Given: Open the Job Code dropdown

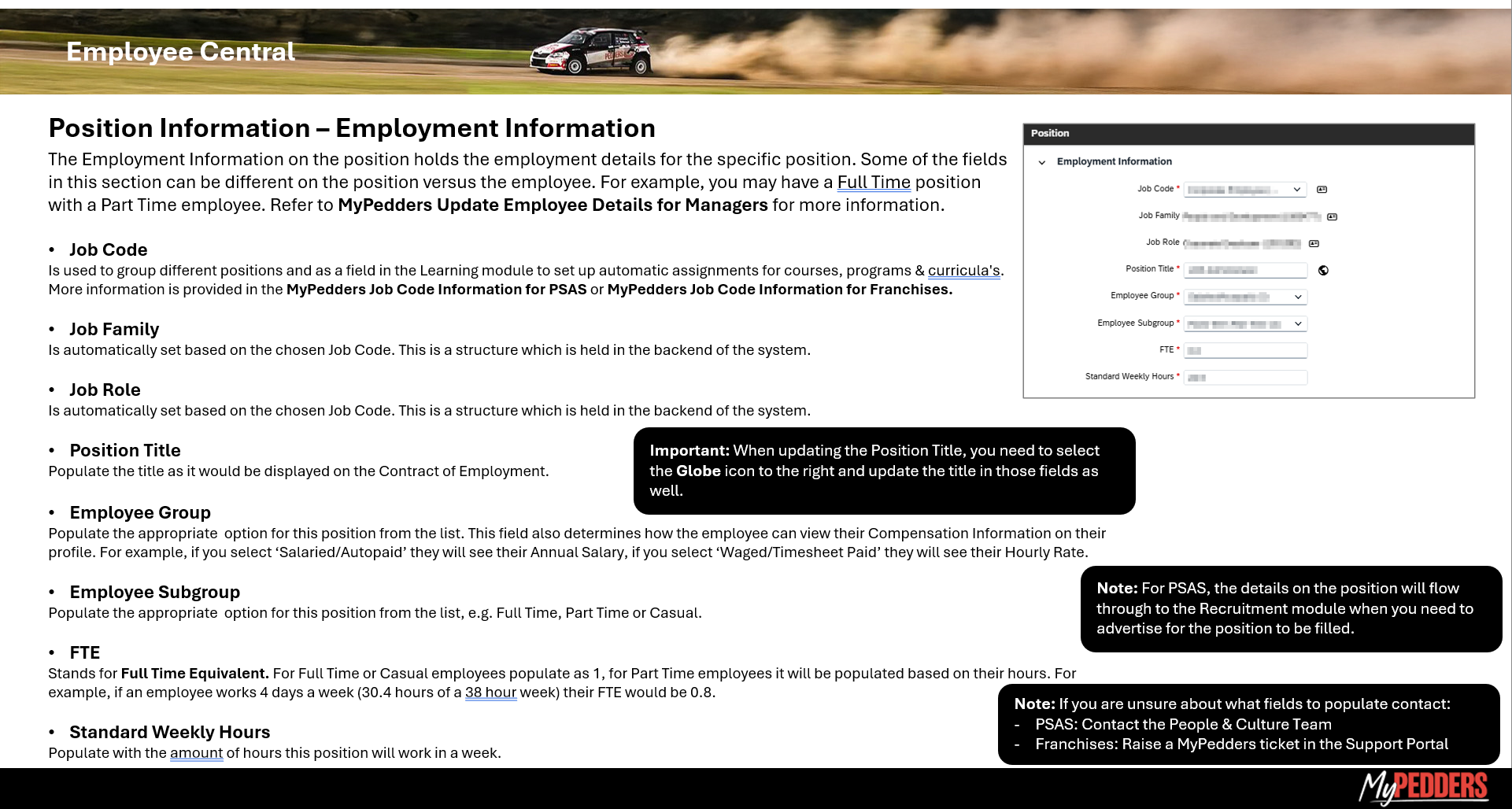Looking at the screenshot, I should pos(1296,190).
